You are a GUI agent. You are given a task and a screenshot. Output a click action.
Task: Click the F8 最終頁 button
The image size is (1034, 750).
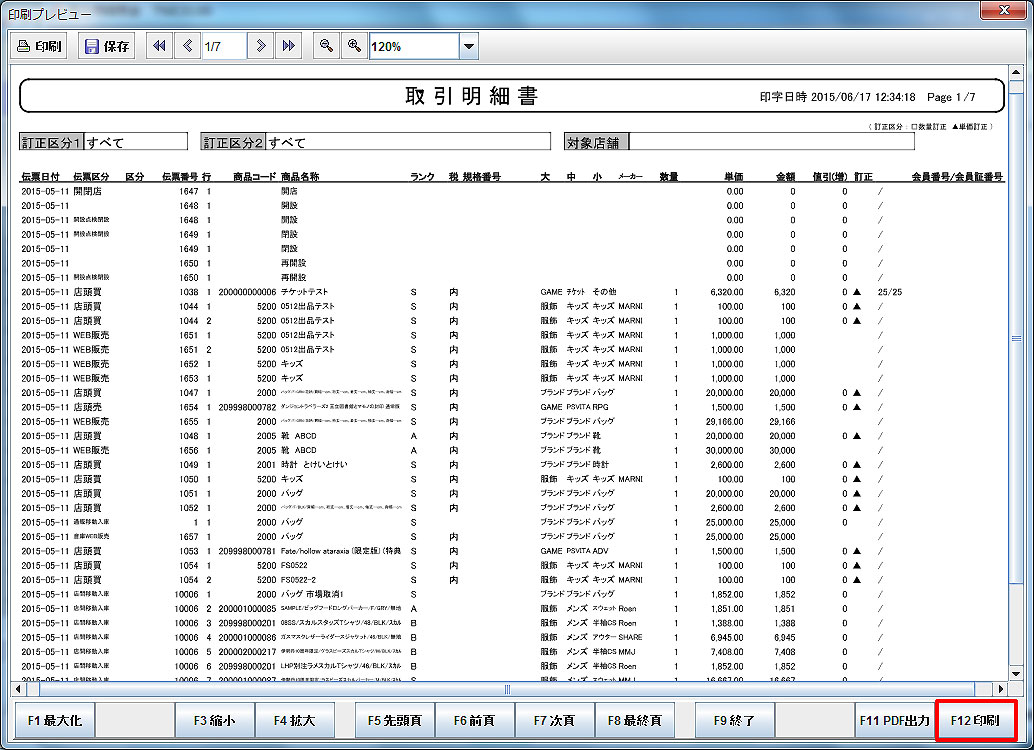[634, 720]
